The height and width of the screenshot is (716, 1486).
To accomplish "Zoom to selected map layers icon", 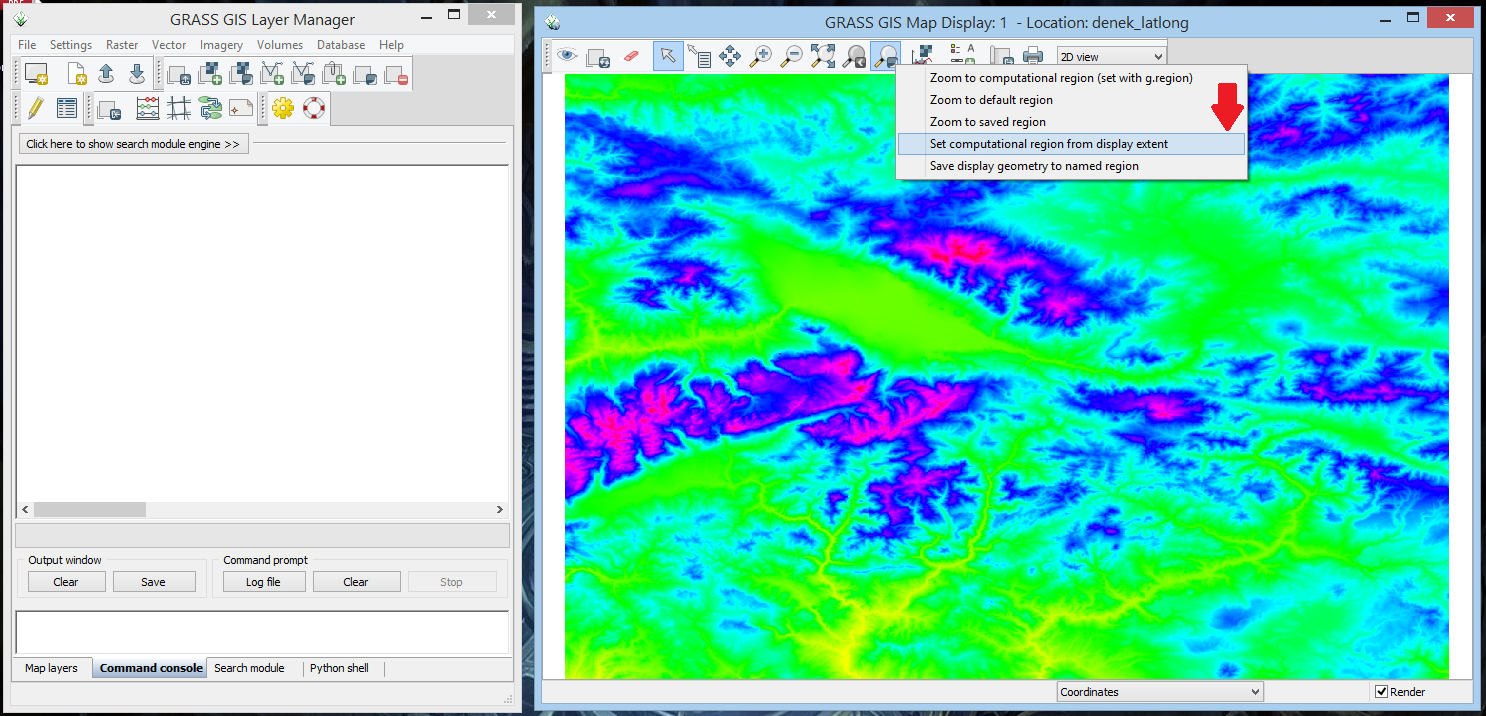I will coord(823,56).
